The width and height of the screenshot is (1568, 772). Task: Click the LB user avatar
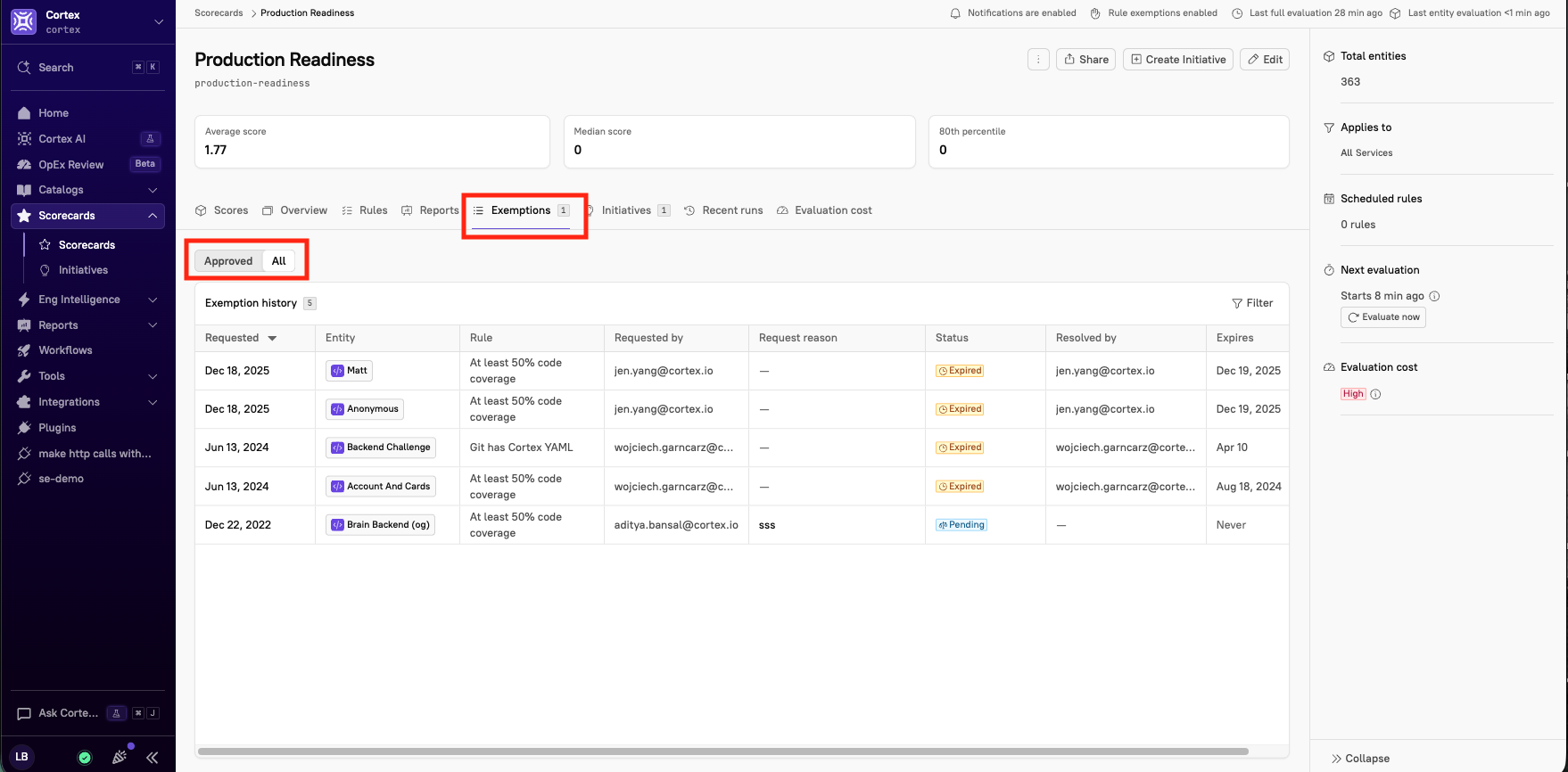click(x=22, y=757)
